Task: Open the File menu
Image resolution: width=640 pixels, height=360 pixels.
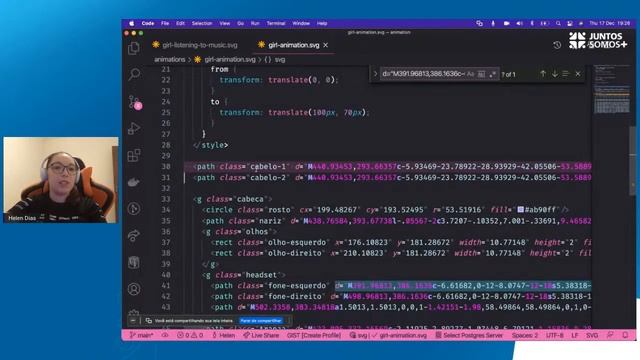Action: click(165, 24)
